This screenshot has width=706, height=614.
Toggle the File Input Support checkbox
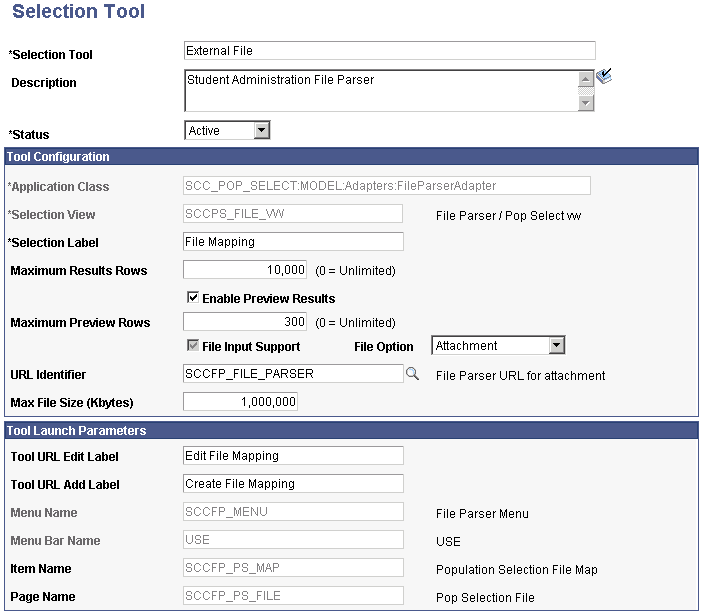[193, 345]
